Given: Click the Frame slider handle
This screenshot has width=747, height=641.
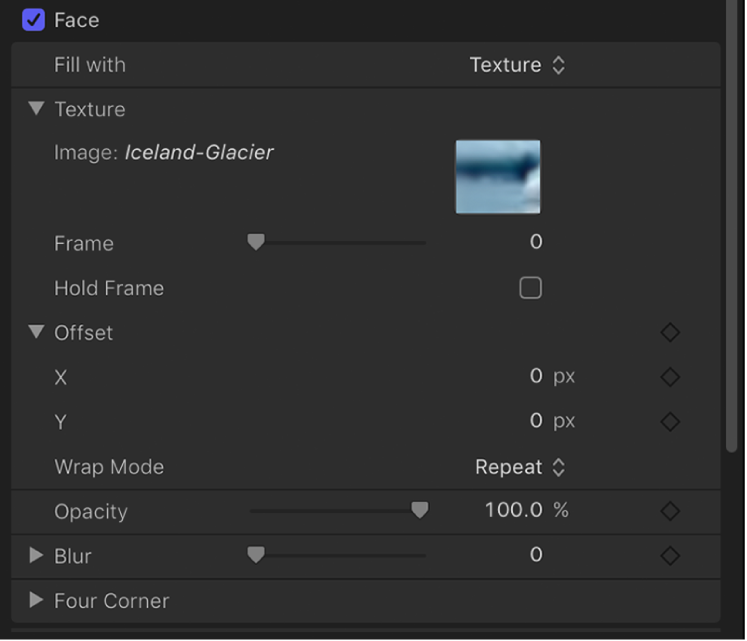Looking at the screenshot, I should [x=256, y=242].
